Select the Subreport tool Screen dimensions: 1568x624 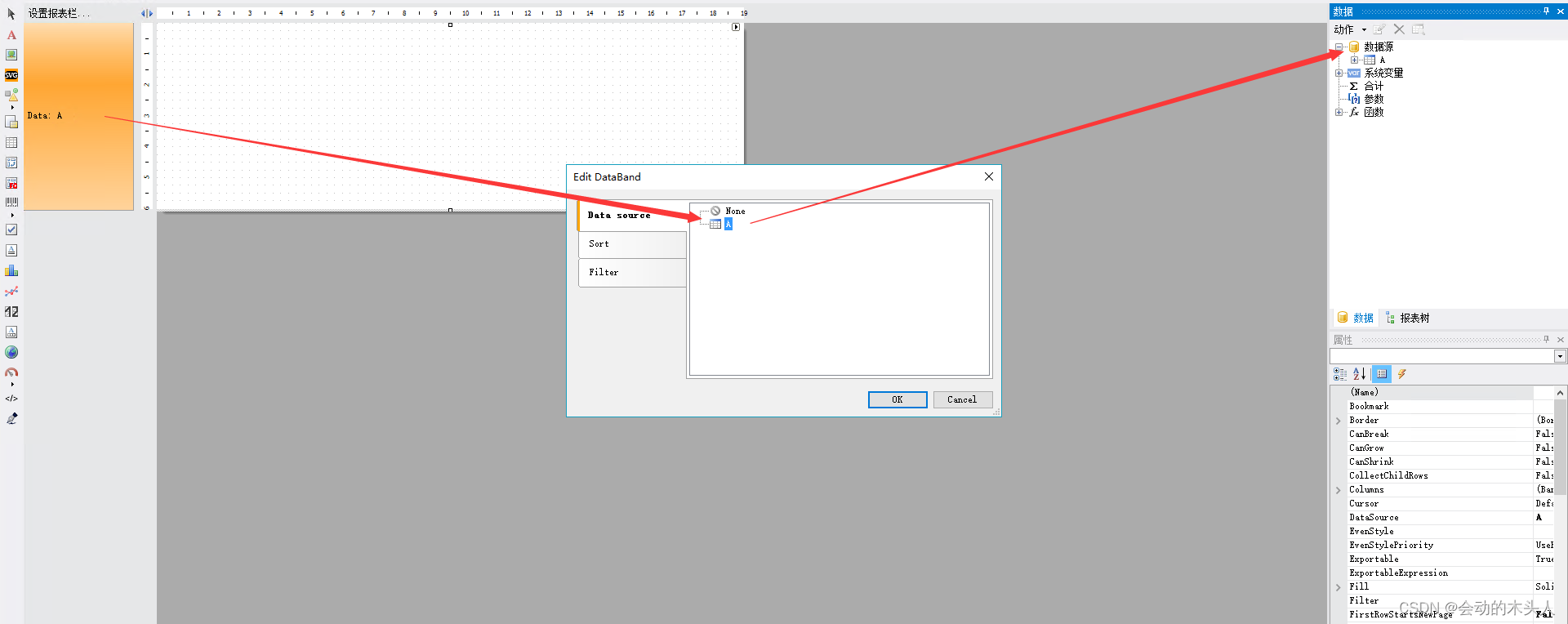(11, 123)
